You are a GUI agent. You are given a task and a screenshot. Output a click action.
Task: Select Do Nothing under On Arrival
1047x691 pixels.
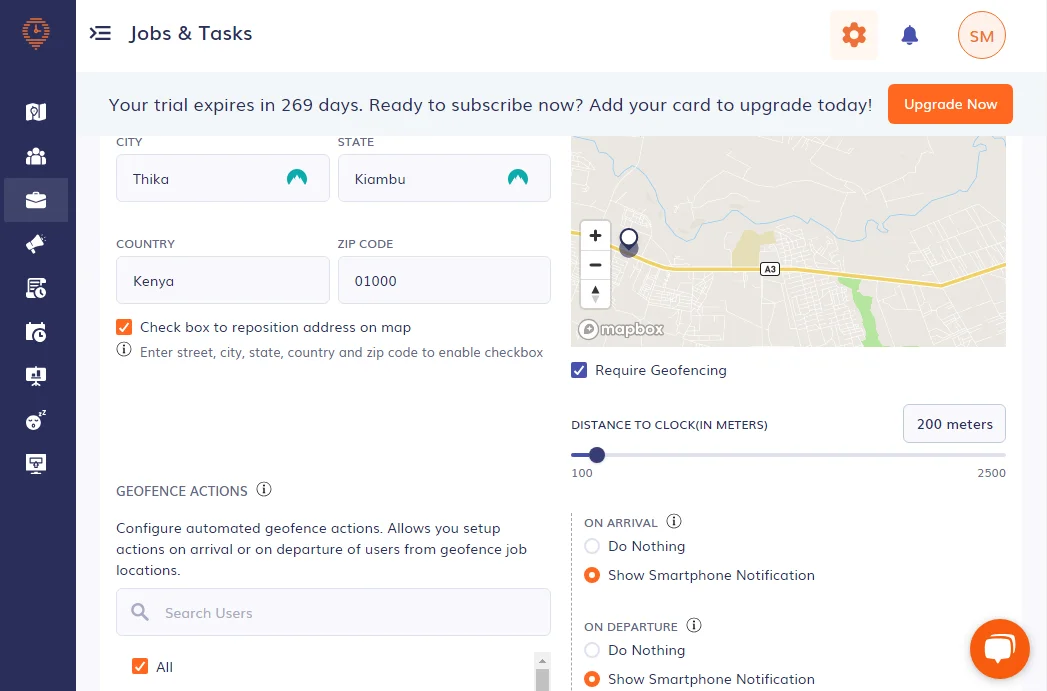(x=592, y=546)
